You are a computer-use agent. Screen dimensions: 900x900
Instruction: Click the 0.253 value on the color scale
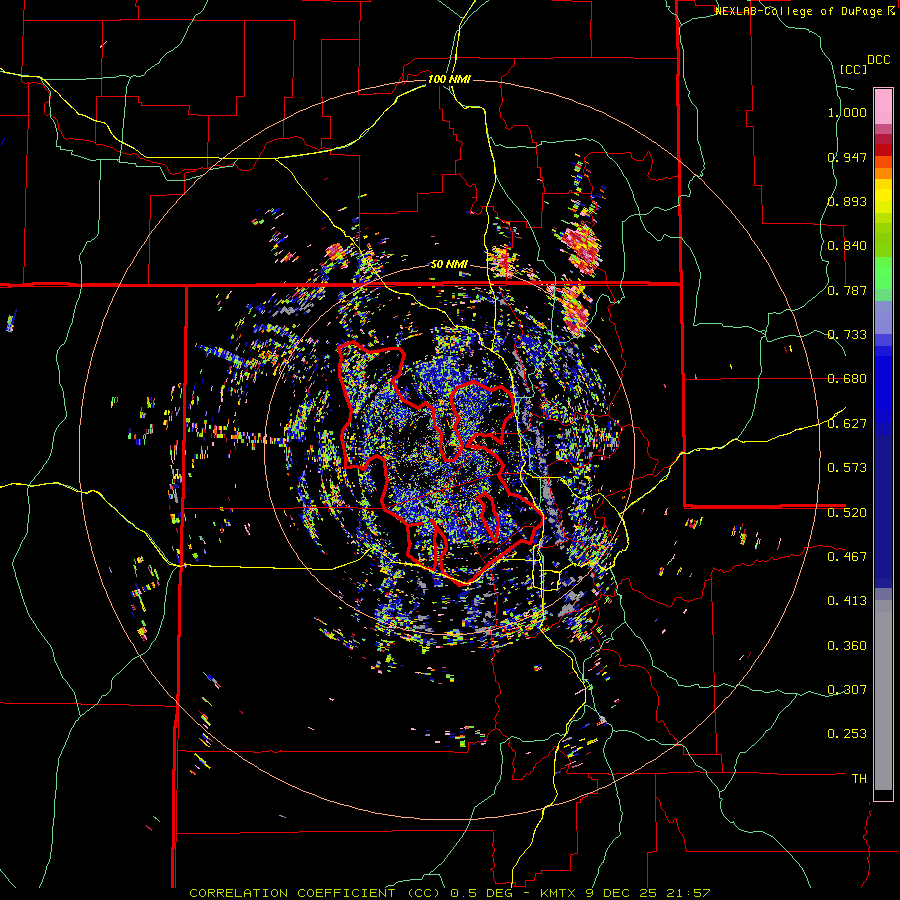coord(847,734)
